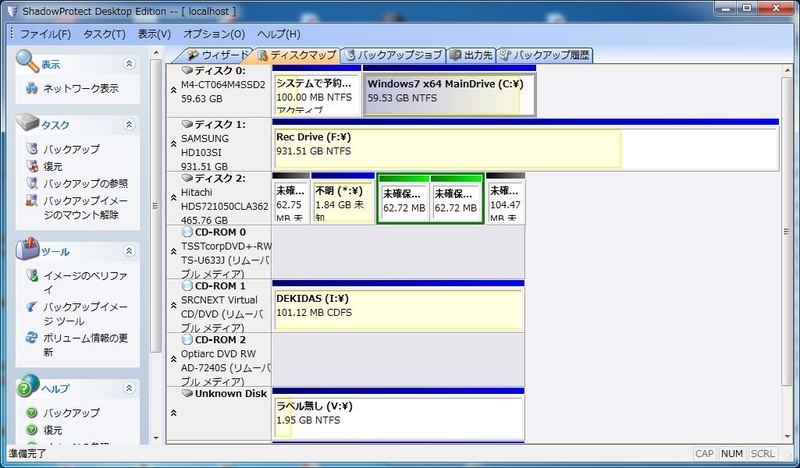Image resolution: width=800 pixels, height=468 pixels.
Task: Click the タスク panel drive icon
Action: click(x=27, y=122)
